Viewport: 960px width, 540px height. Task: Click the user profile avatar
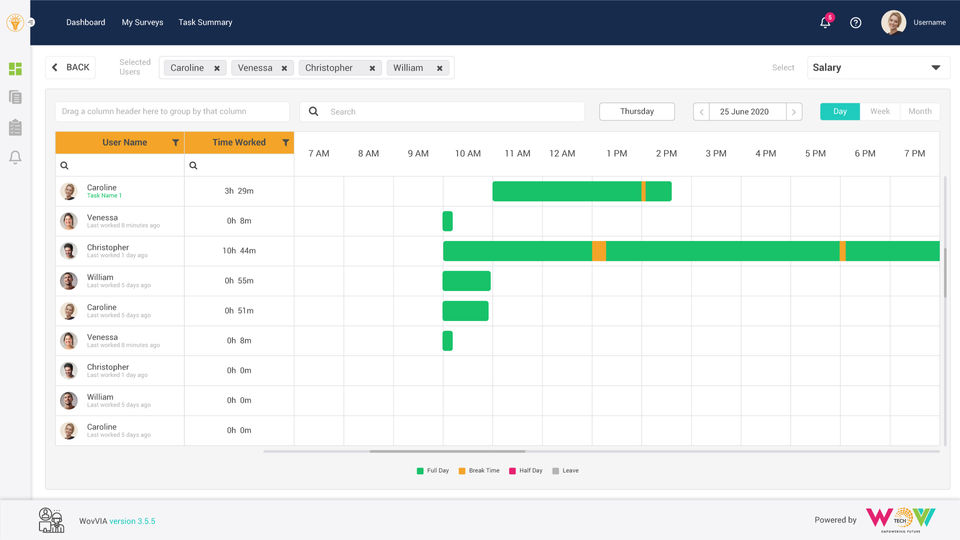pos(893,23)
